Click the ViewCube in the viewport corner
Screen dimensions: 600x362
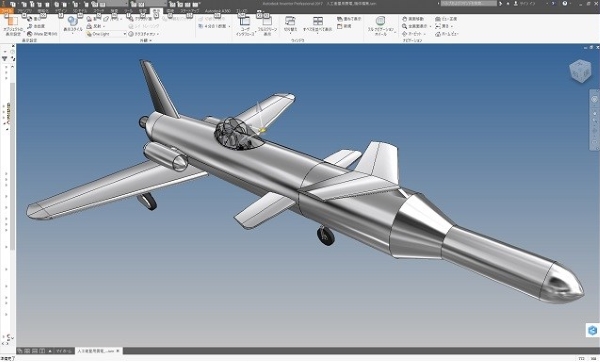coord(580,71)
